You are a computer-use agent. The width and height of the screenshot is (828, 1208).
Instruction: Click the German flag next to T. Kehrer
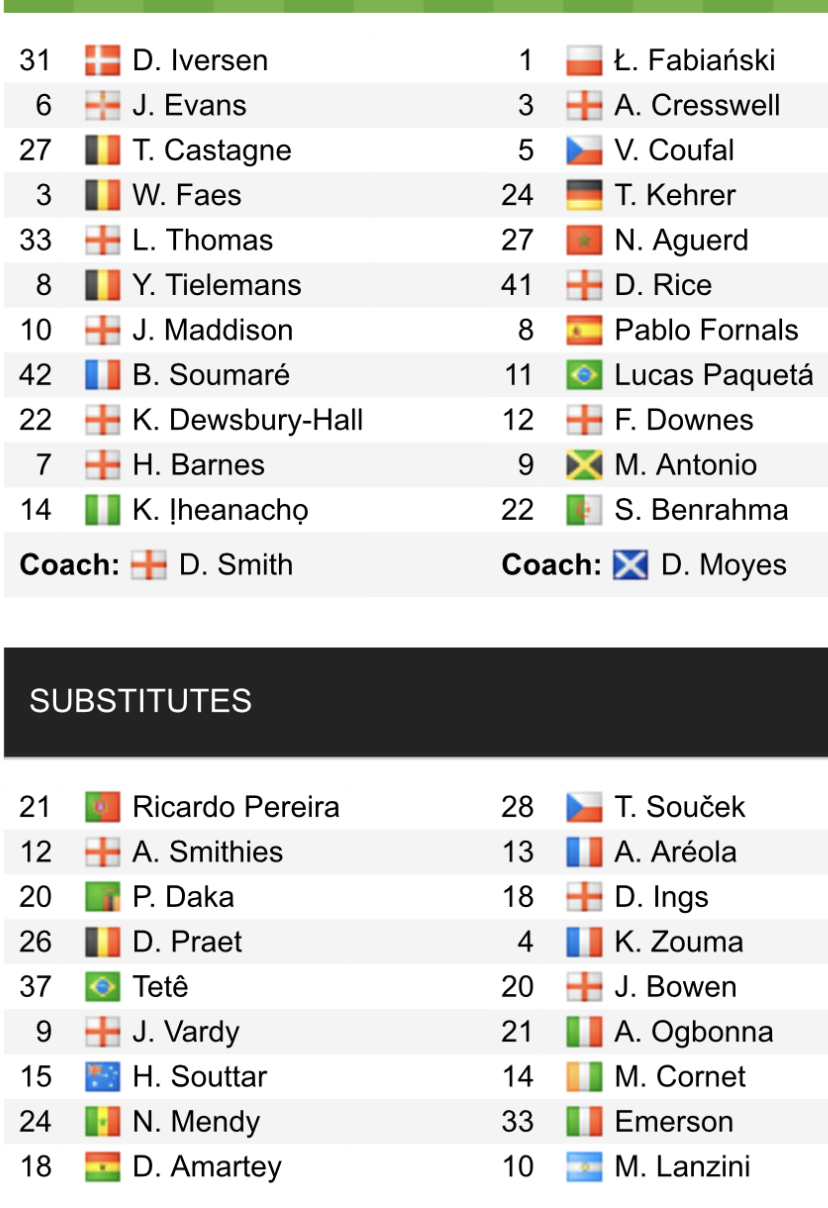[584, 195]
